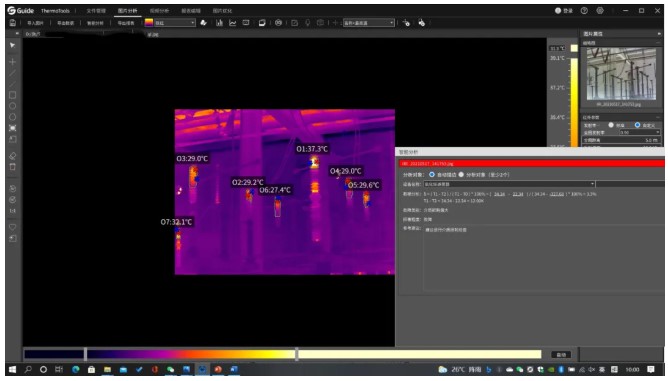The height and width of the screenshot is (381, 668).
Task: Select the rectangle region tool
Action: [x=12, y=95]
